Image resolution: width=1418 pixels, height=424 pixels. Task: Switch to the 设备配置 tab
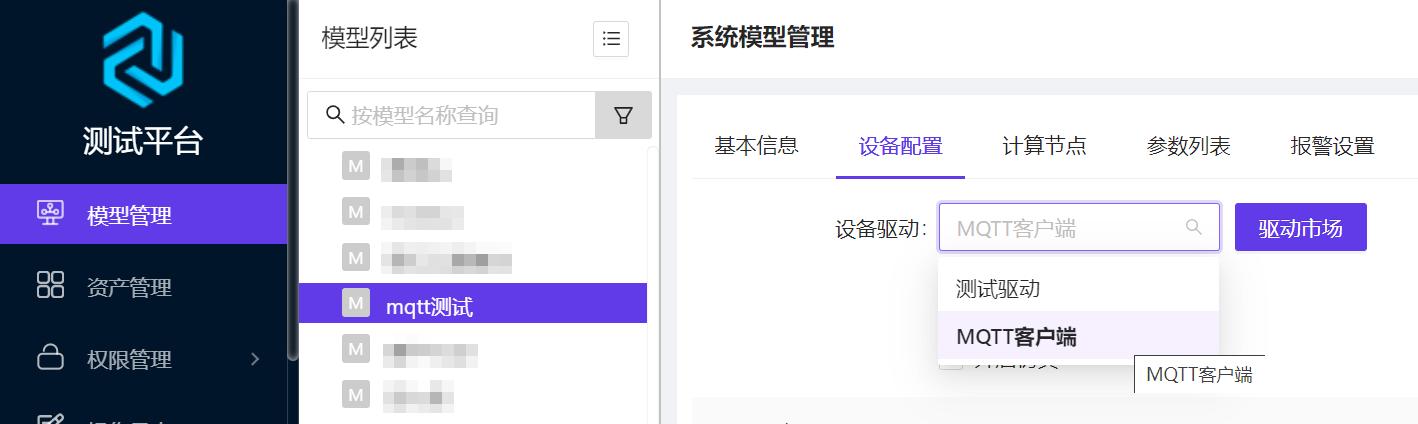tap(900, 146)
